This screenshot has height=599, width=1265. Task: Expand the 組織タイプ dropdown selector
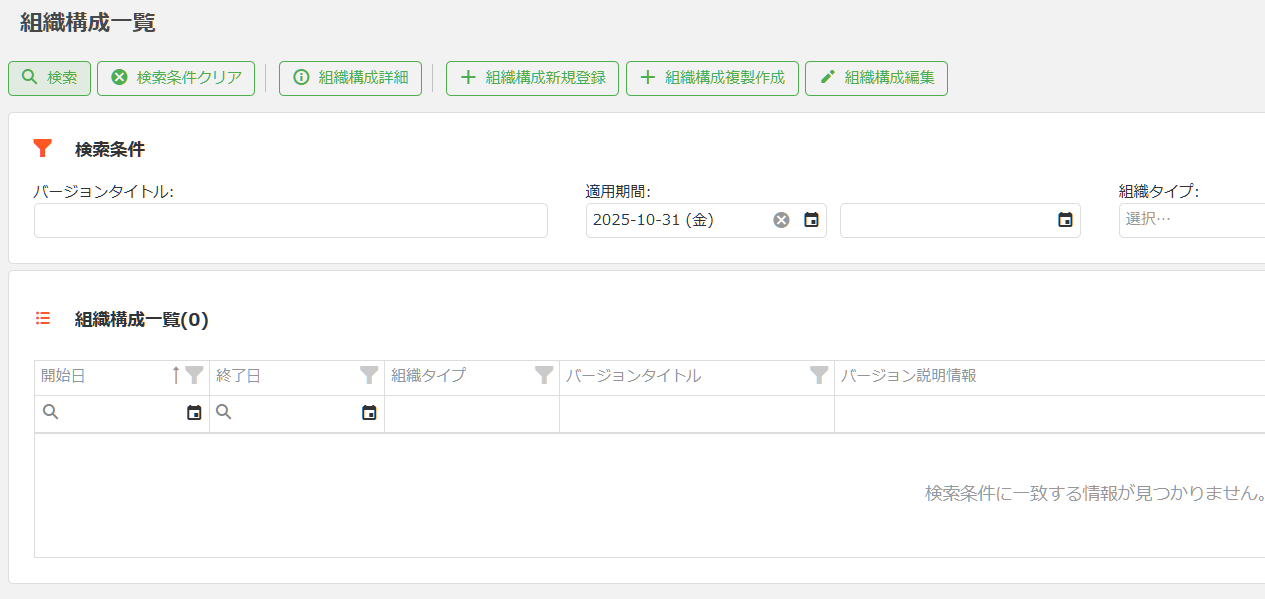point(1190,220)
